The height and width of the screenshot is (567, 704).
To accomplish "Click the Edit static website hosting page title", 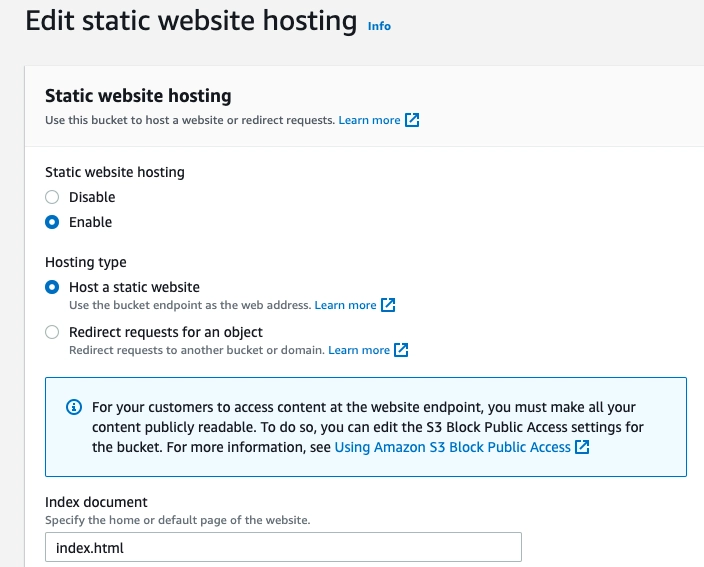I will coord(191,21).
